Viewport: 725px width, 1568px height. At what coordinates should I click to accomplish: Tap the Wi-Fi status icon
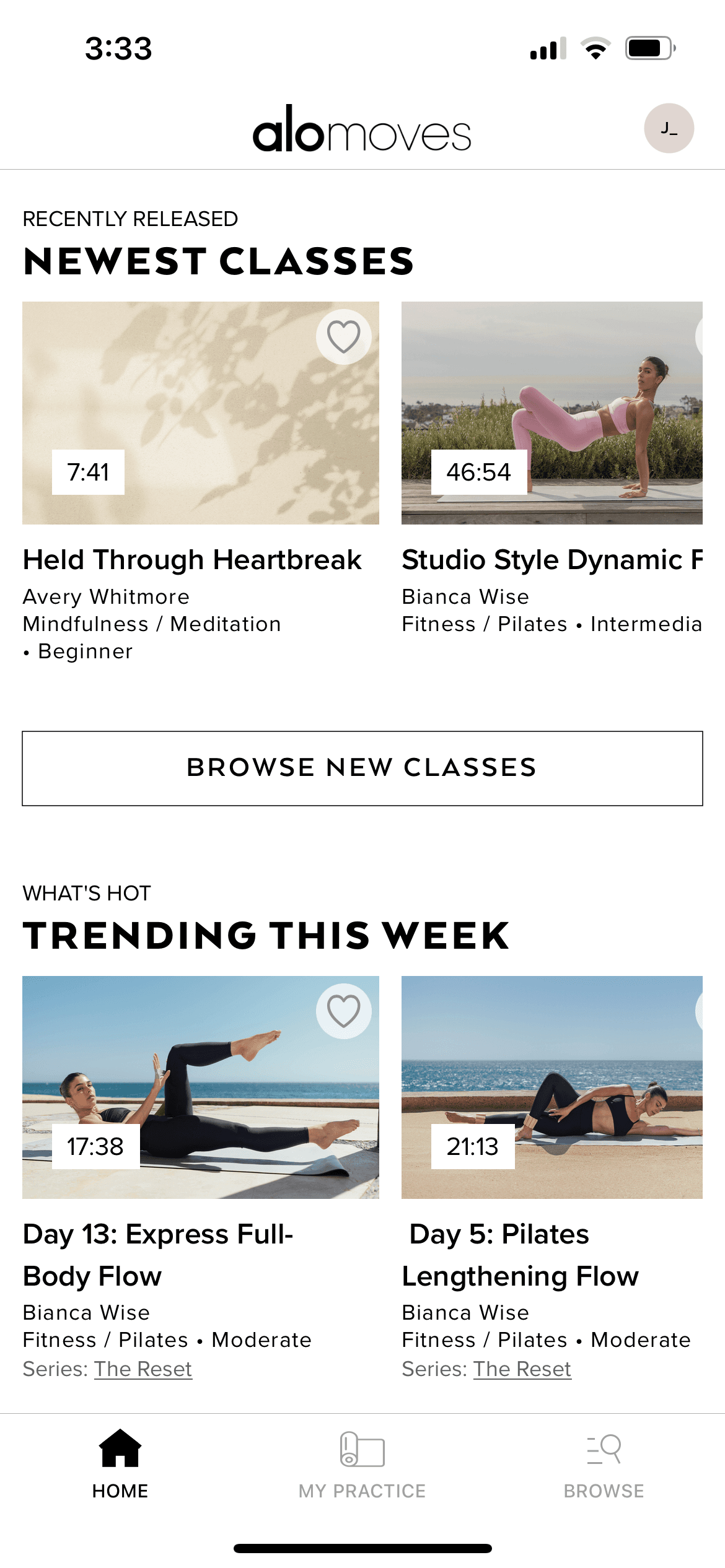(595, 48)
